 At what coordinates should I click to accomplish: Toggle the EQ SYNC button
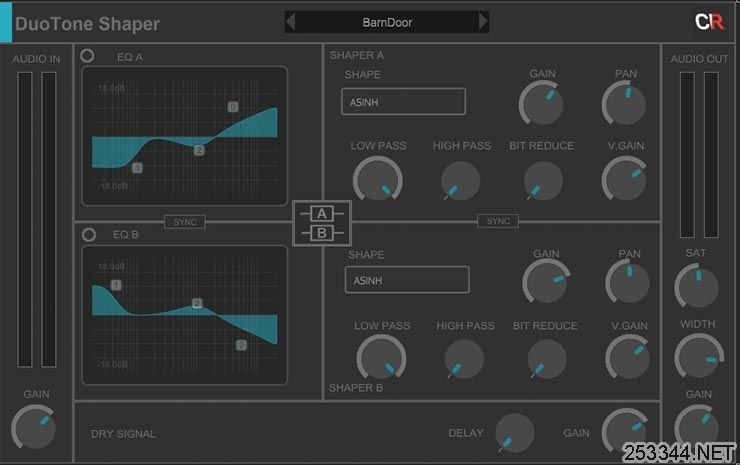click(185, 222)
